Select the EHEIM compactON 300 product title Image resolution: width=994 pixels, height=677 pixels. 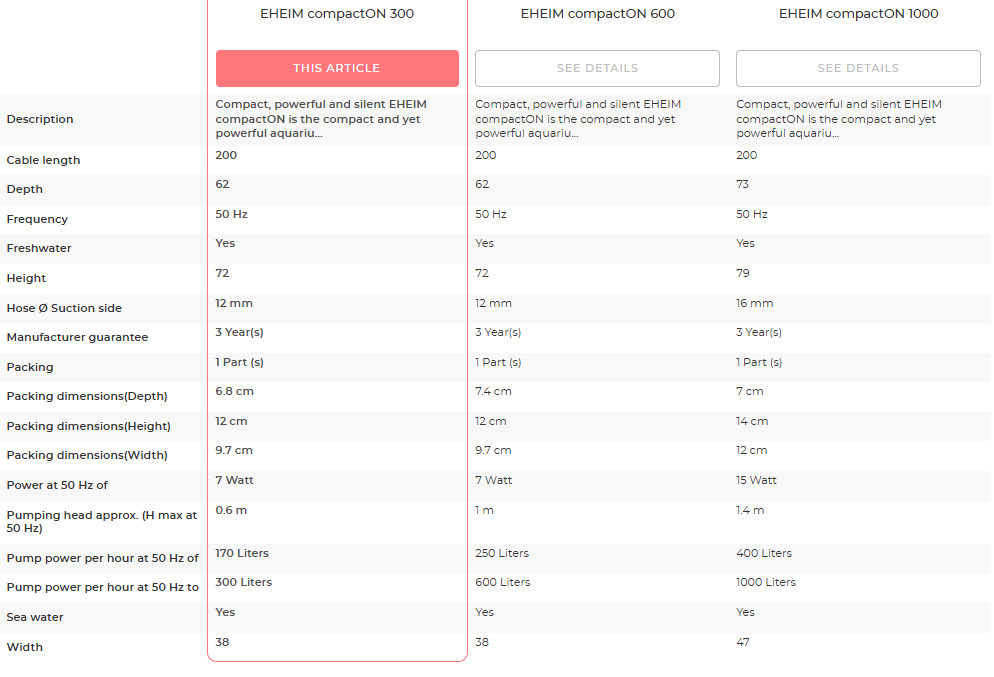coord(336,14)
